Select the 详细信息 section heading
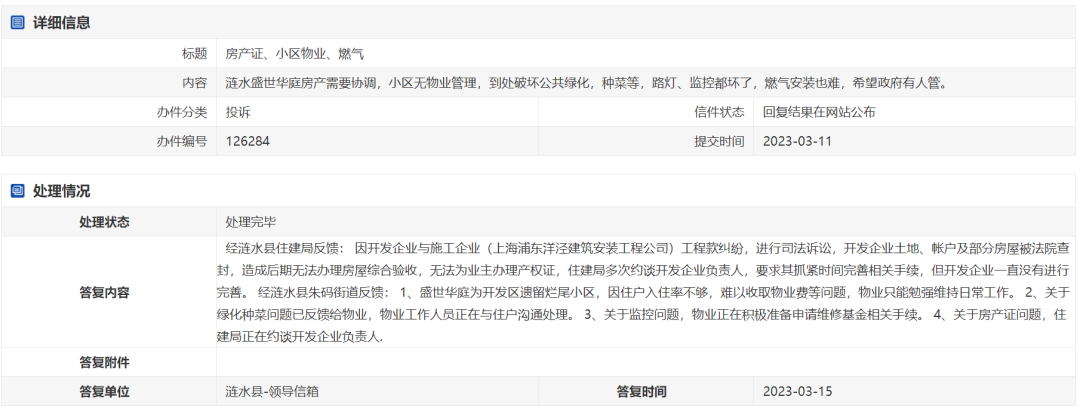Image resolution: width=1080 pixels, height=415 pixels. click(x=60, y=22)
